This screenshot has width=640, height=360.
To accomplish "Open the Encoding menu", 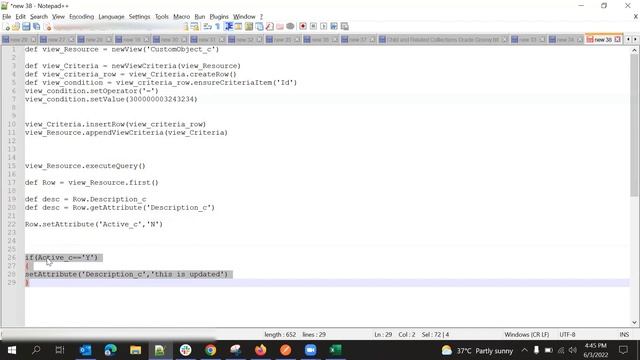I will 82,17.
